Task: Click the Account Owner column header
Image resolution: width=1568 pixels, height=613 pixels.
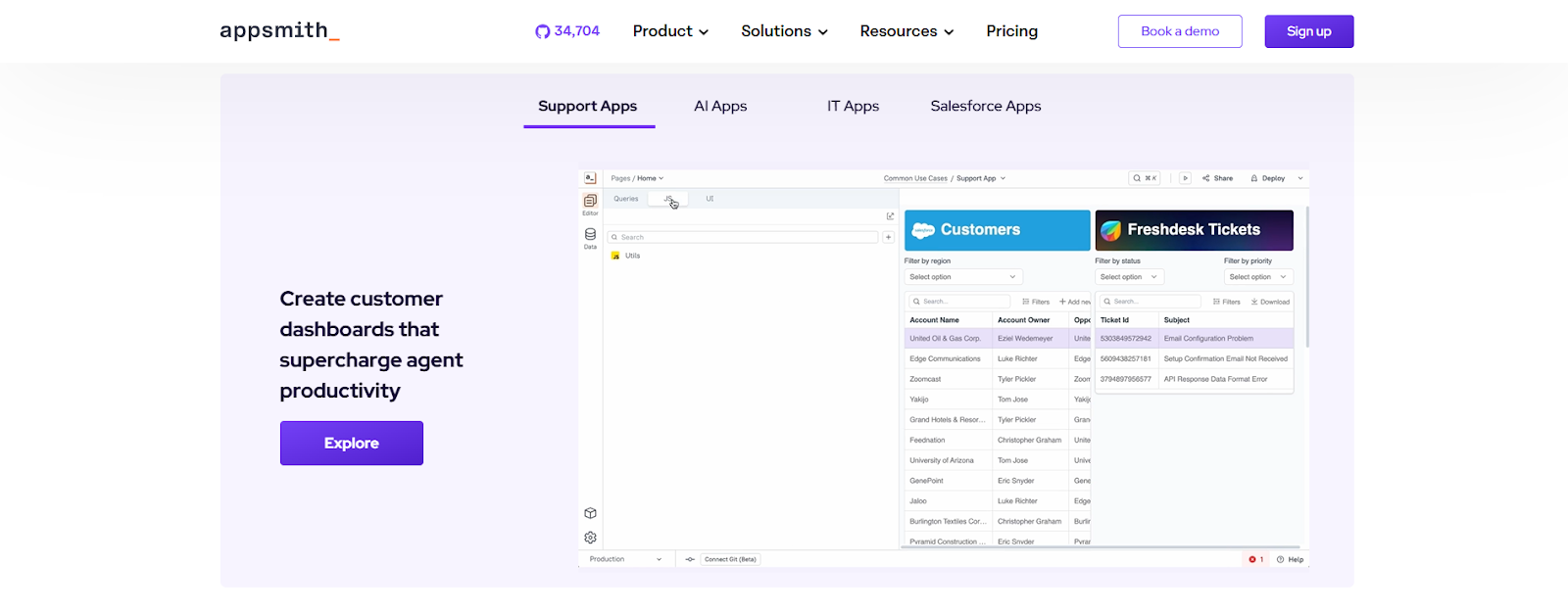Action: 1024,320
